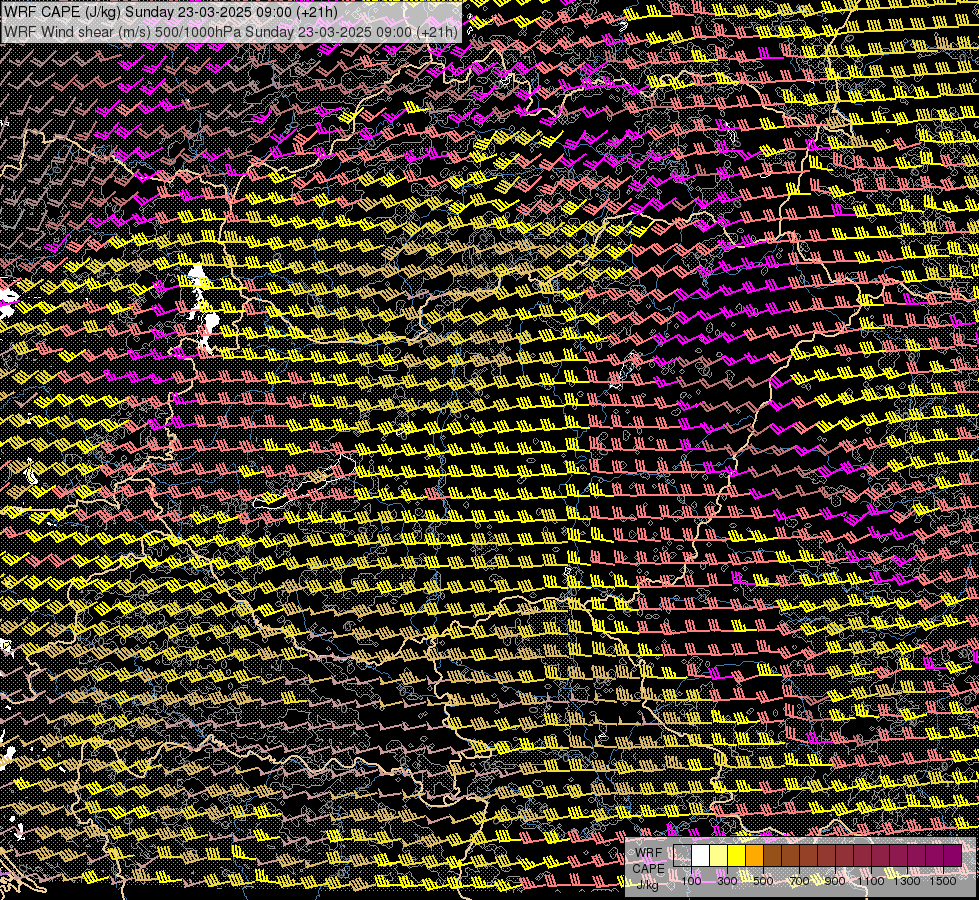The image size is (979, 900).
Task: Select the white swatch in the CAPE legend
Action: [x=701, y=855]
